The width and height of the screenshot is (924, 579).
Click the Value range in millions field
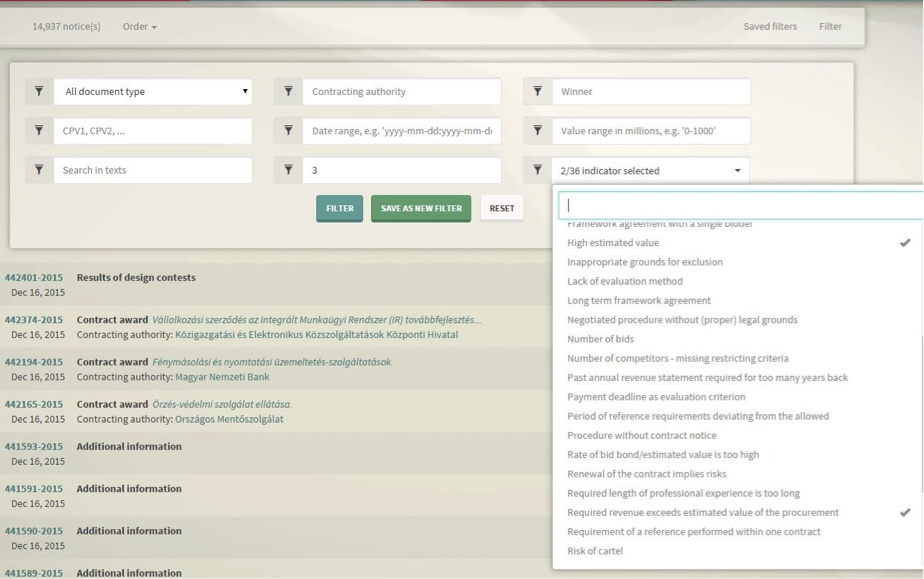click(x=651, y=131)
